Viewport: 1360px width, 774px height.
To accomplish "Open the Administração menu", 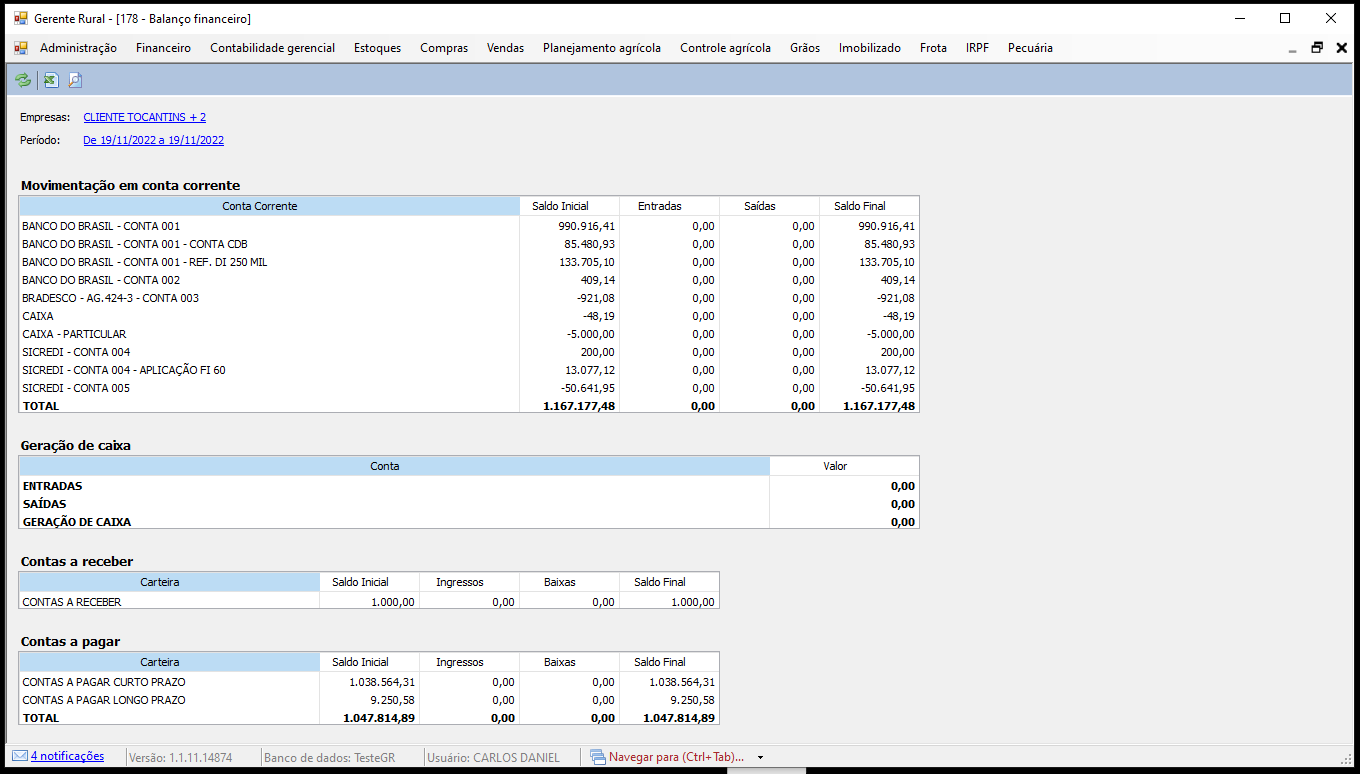I will pyautogui.click(x=78, y=48).
